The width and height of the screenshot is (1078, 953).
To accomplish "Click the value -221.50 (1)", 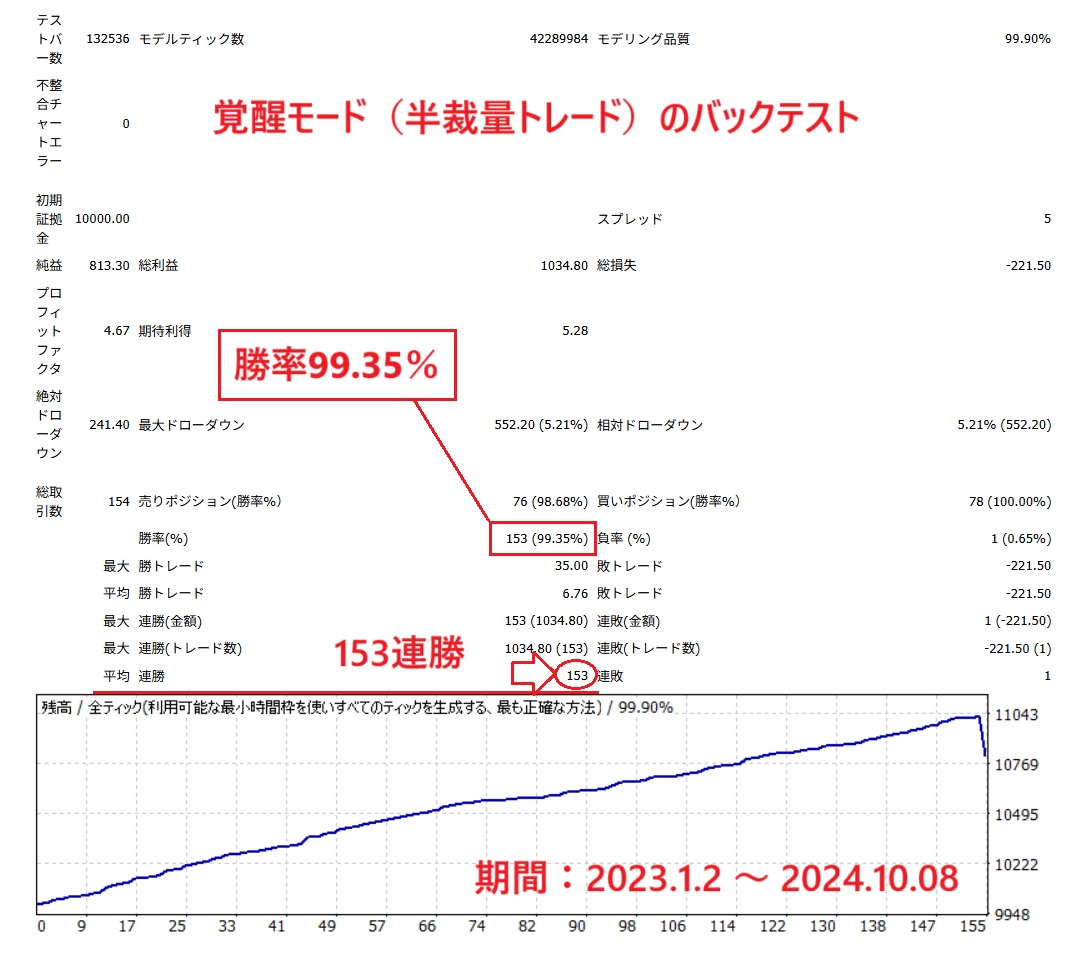I will tap(1018, 648).
